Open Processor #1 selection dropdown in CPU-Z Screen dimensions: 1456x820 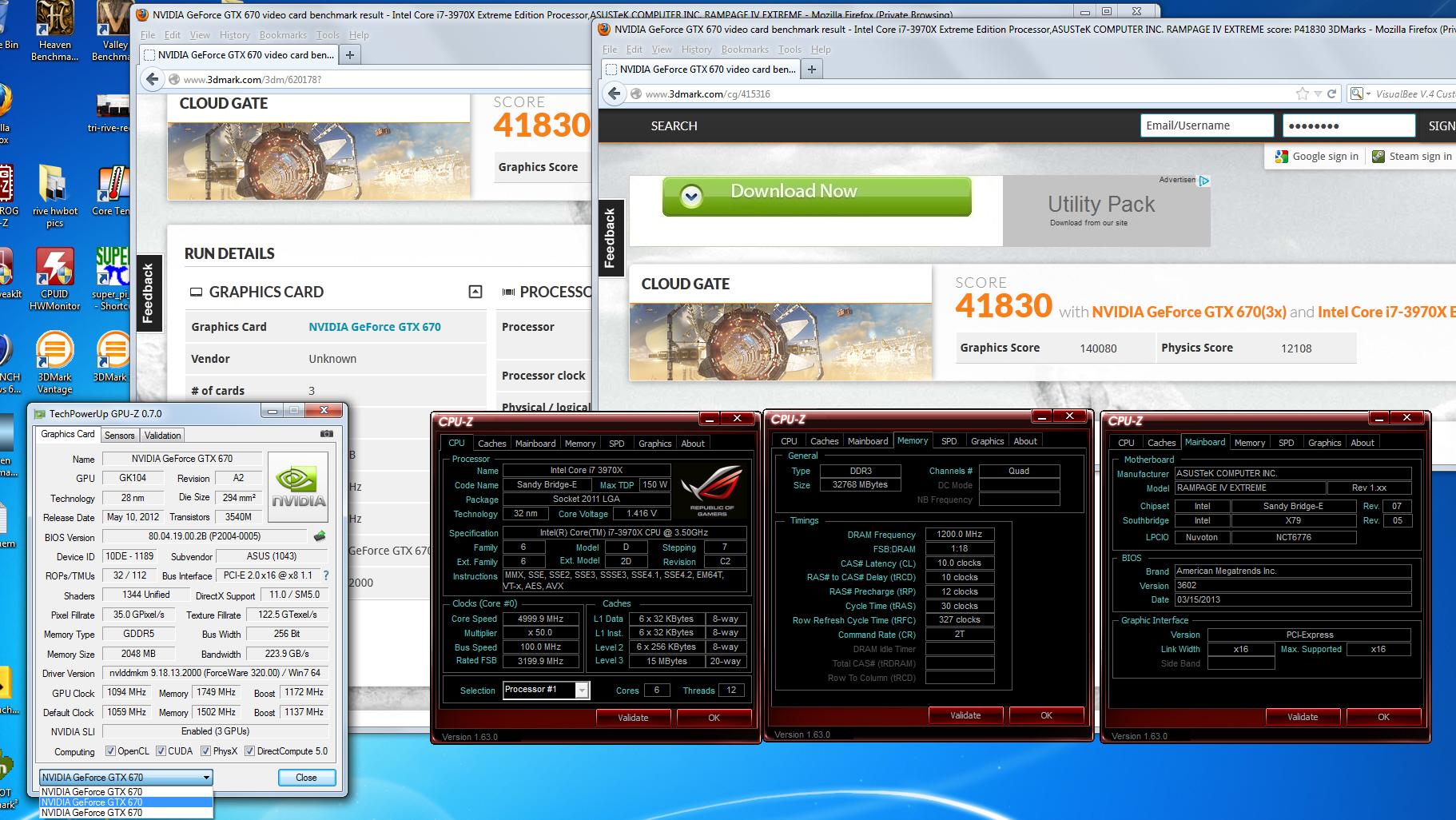click(546, 690)
